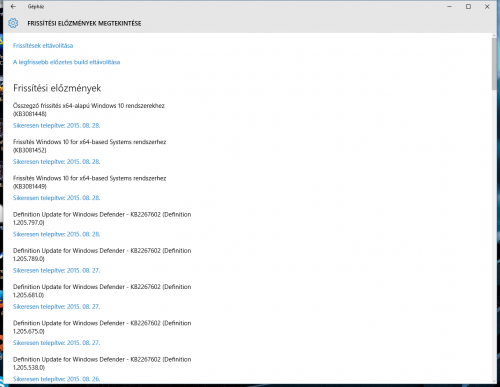Screen dimensions: 500x387
Task: Open the install status link under KB3081452
Action: (x=56, y=162)
